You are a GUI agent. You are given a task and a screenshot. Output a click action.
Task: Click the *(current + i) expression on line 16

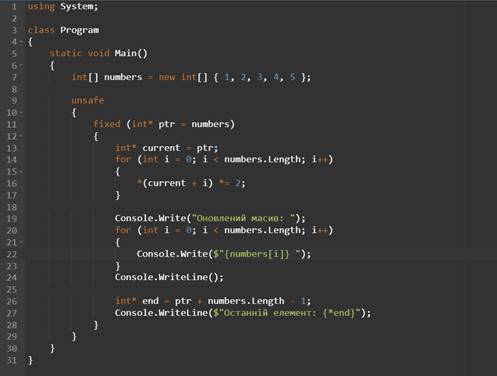coord(175,183)
